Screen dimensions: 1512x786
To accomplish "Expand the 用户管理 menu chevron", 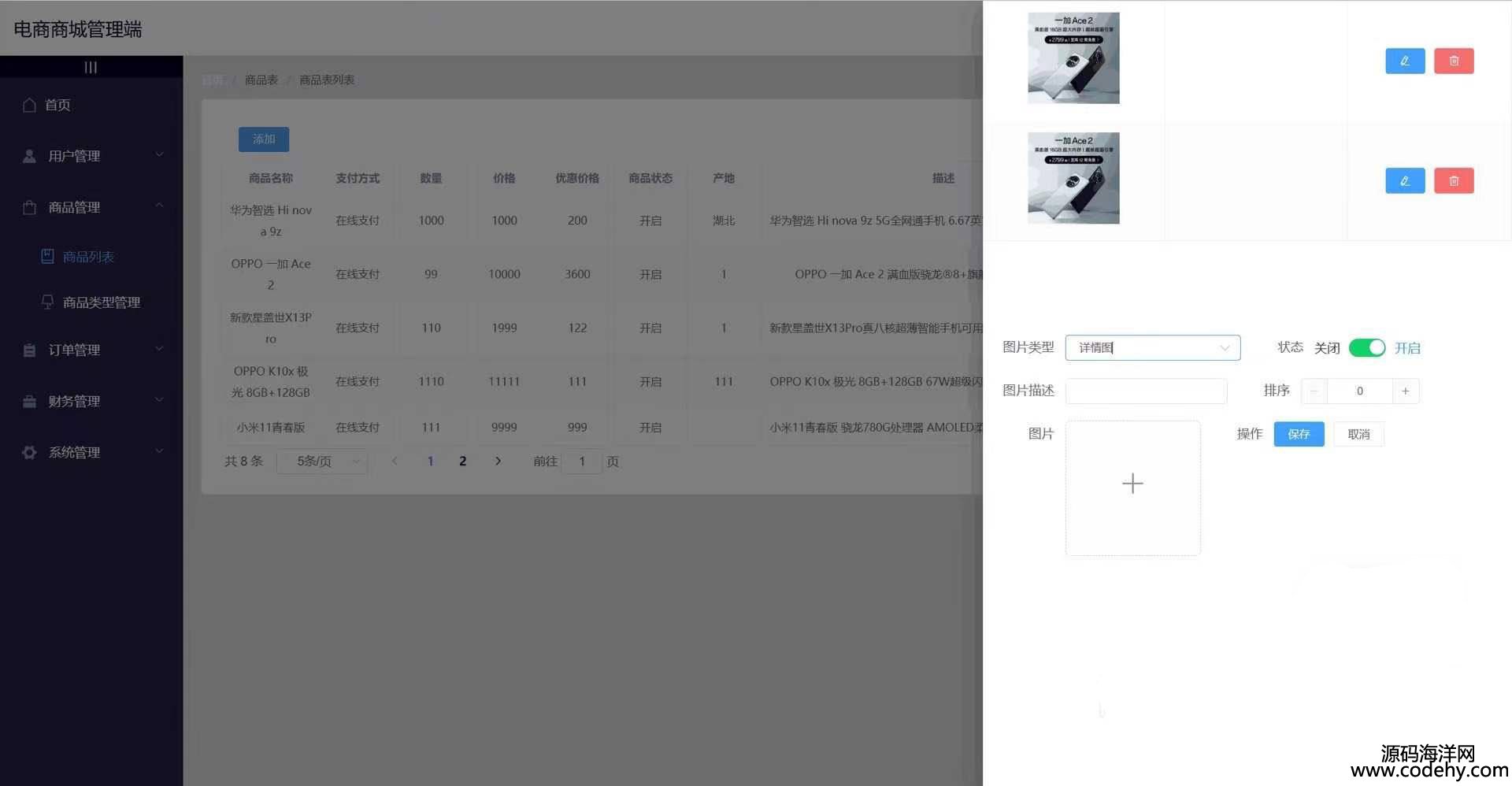I will tap(159, 154).
